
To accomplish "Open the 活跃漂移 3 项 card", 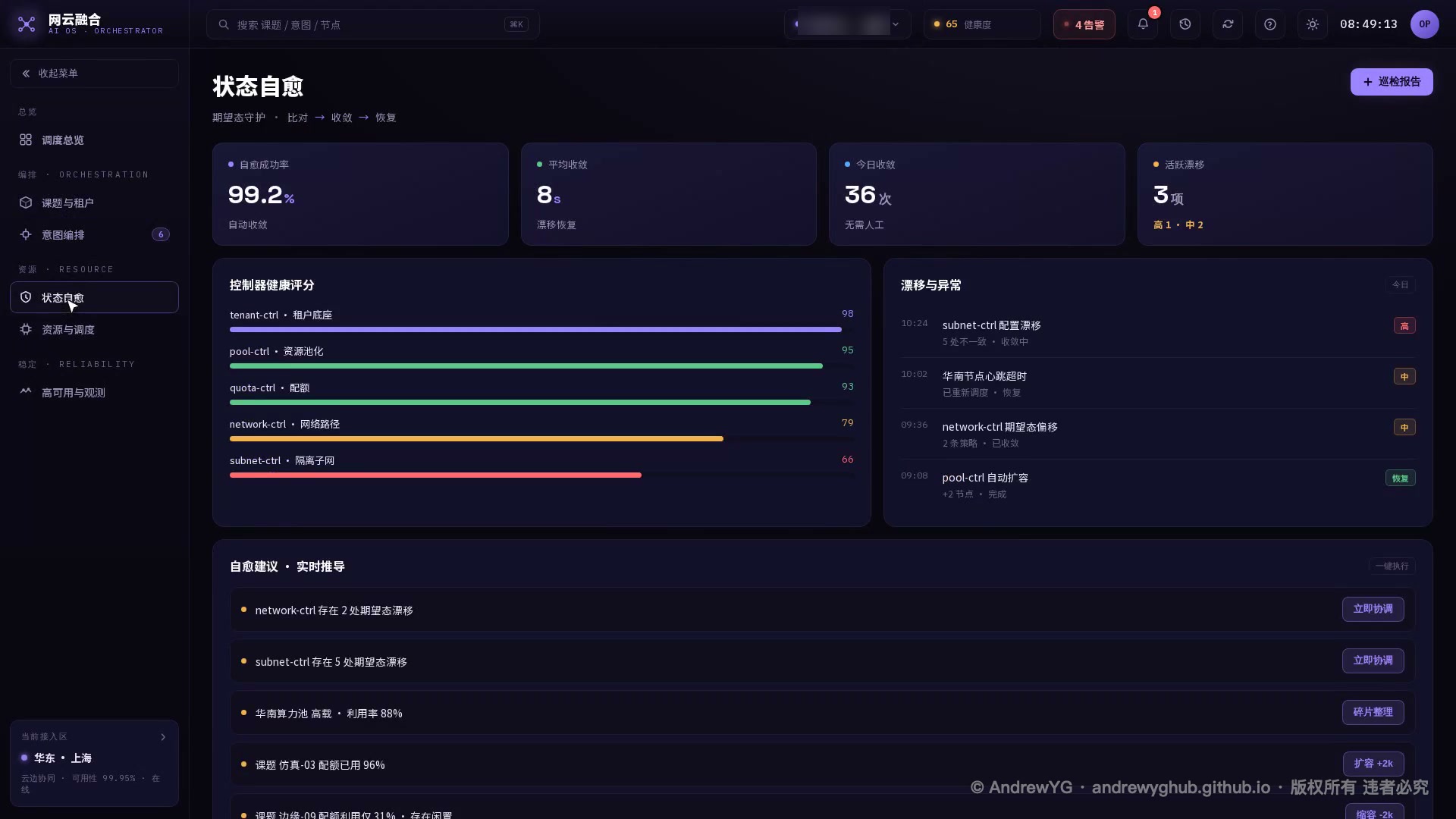I will coord(1285,194).
